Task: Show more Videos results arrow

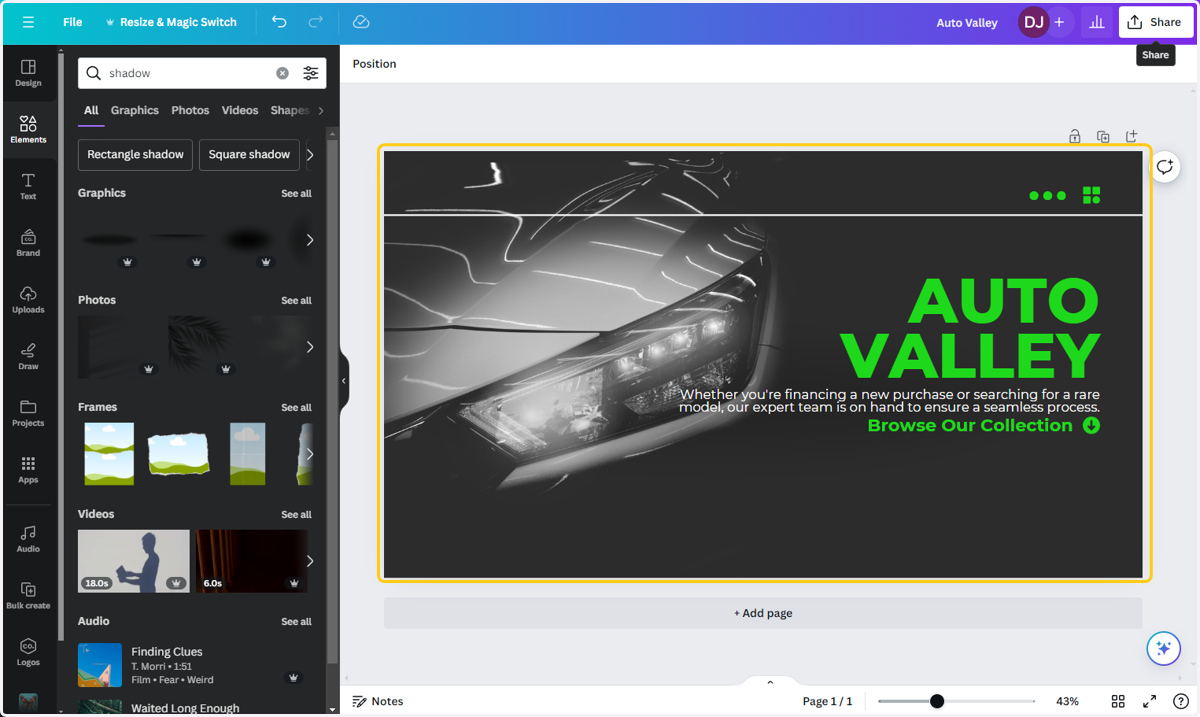Action: point(310,561)
